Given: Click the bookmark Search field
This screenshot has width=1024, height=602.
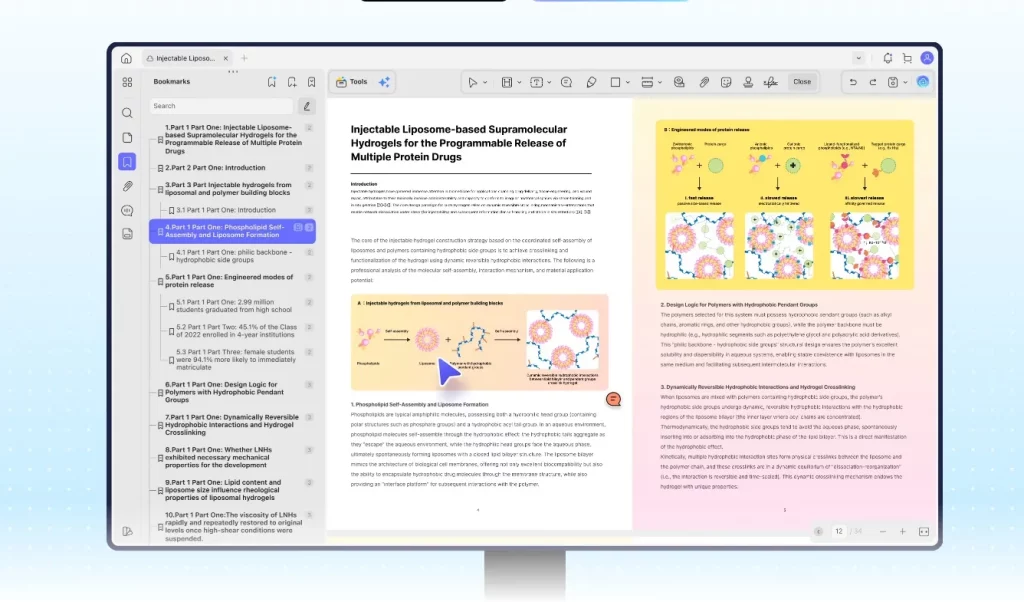Looking at the screenshot, I should click(x=221, y=106).
